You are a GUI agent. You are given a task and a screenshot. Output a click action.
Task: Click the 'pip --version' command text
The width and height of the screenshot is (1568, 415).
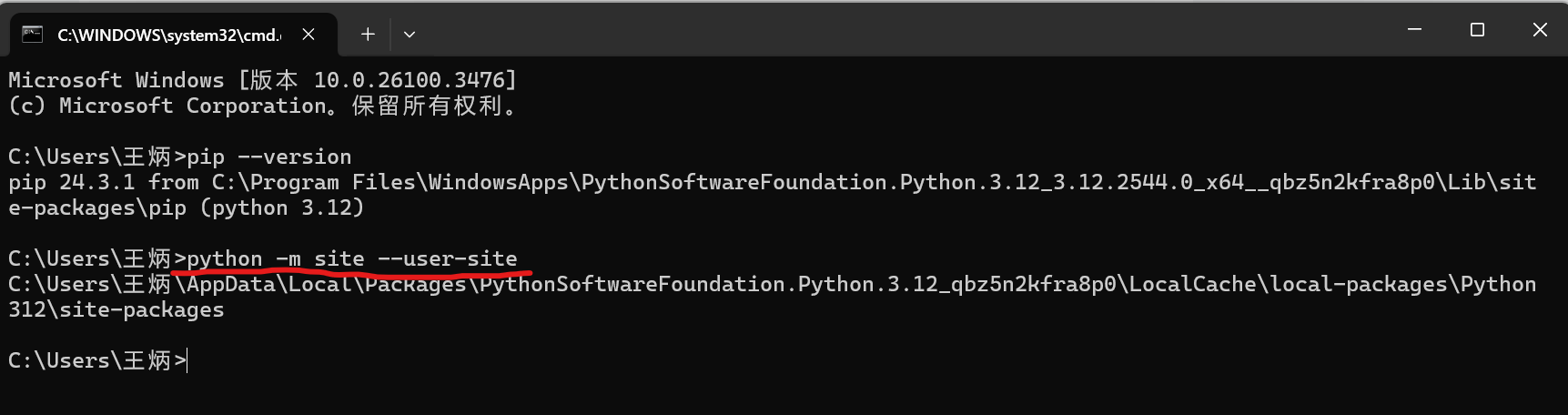click(269, 157)
